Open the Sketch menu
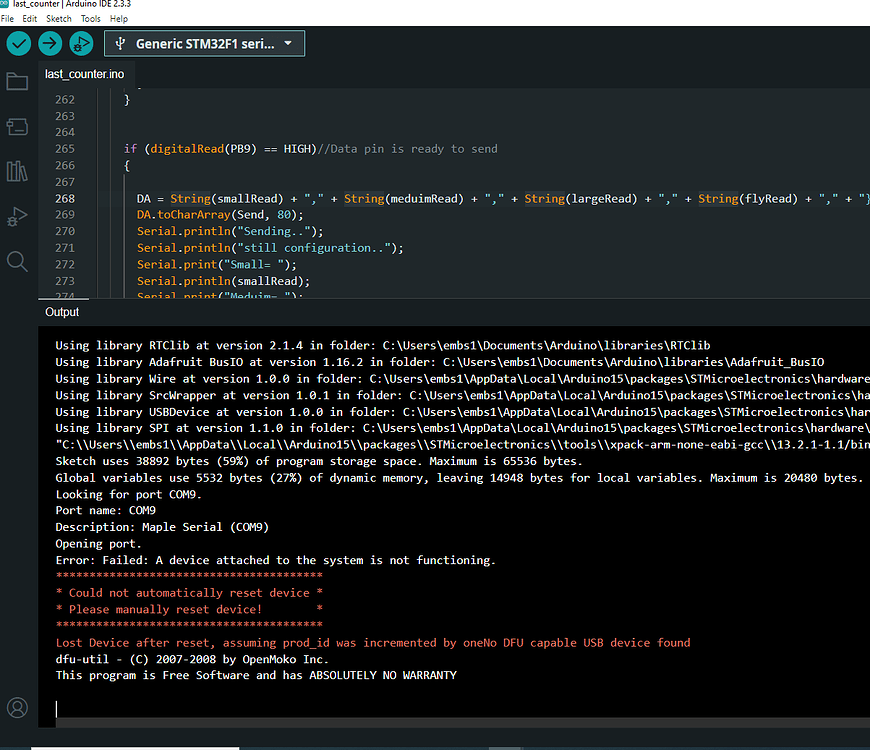The height and width of the screenshot is (750, 870). pyautogui.click(x=58, y=18)
